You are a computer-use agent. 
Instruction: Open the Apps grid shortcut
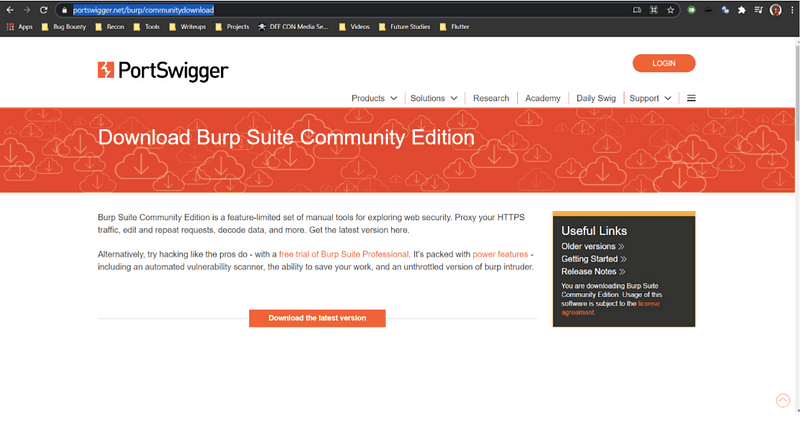19,27
